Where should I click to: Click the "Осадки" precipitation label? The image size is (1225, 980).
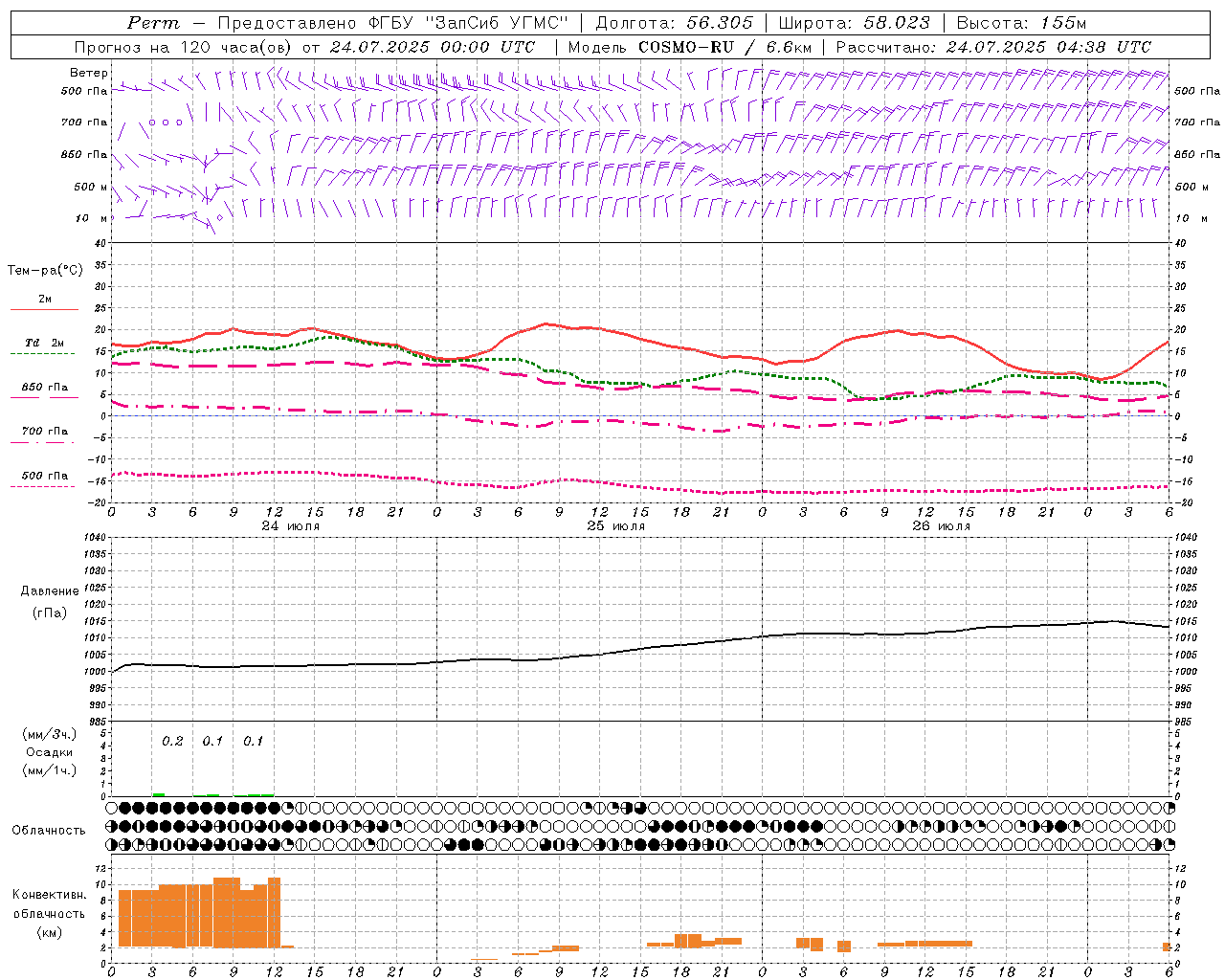50,752
